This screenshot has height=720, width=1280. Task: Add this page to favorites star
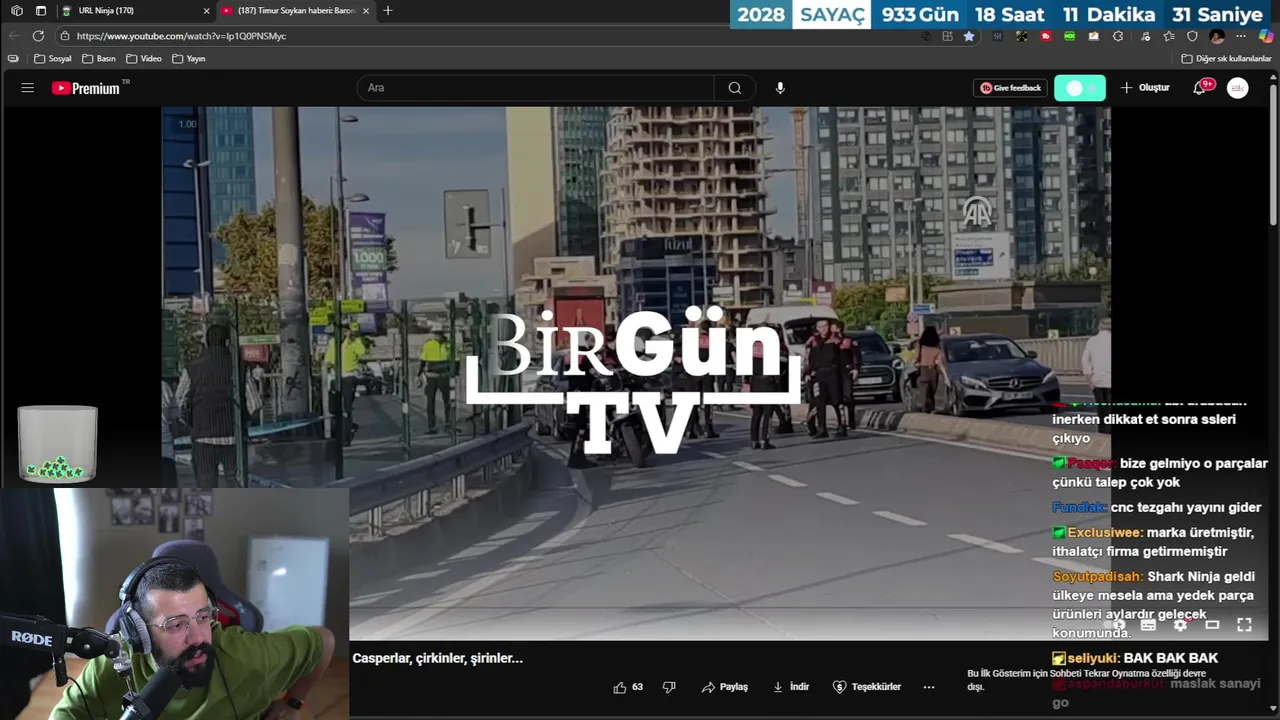pyautogui.click(x=969, y=36)
